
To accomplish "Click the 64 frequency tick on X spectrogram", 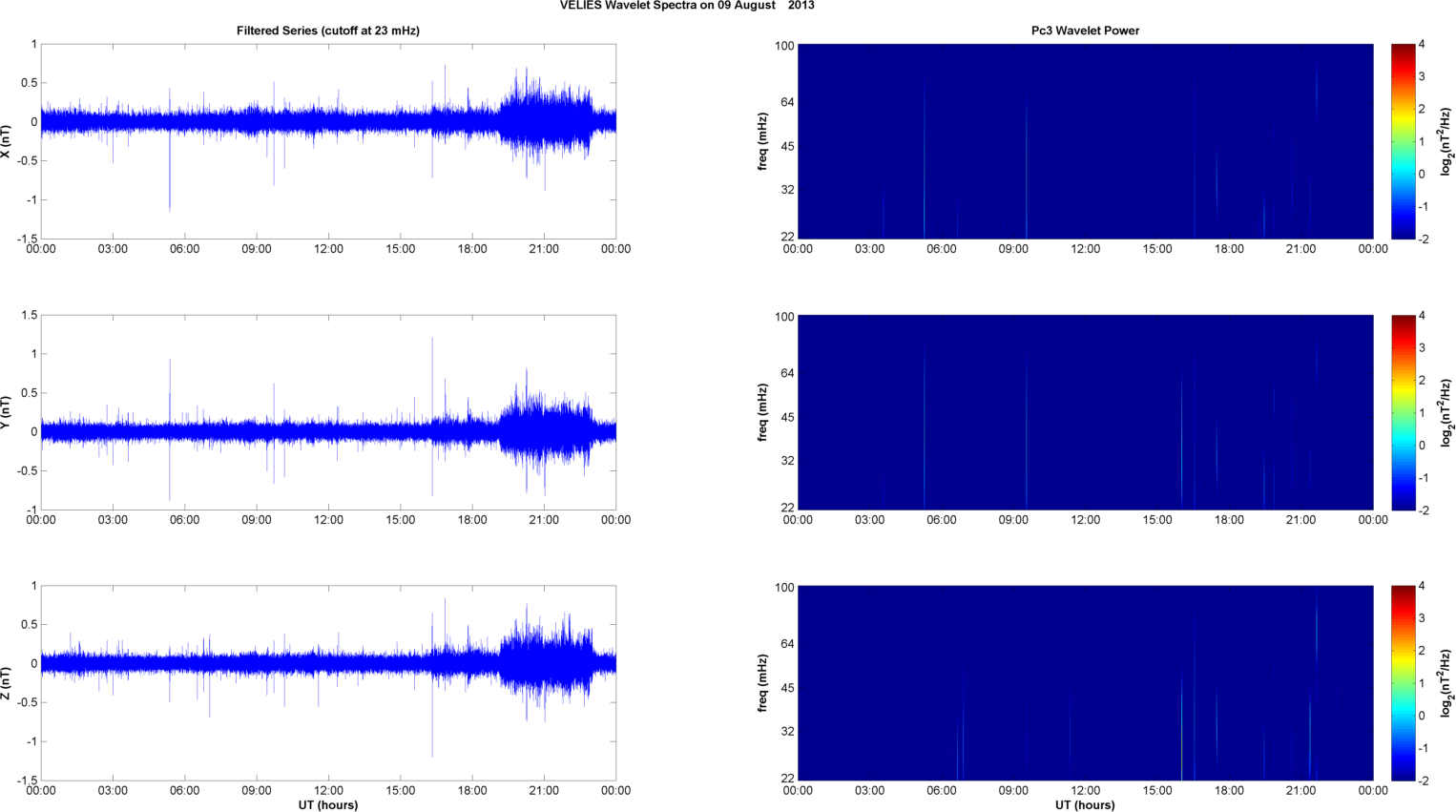I will coord(787,102).
